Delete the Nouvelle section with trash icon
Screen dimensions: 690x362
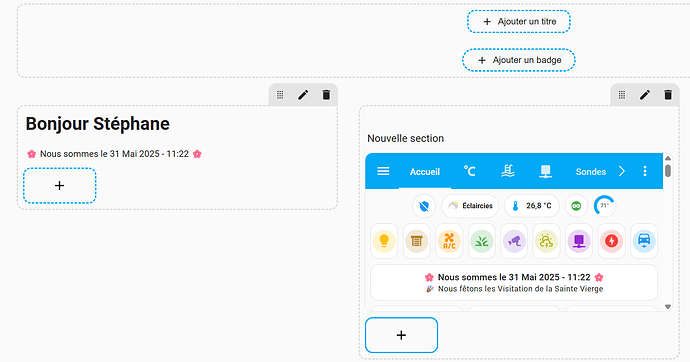[668, 95]
